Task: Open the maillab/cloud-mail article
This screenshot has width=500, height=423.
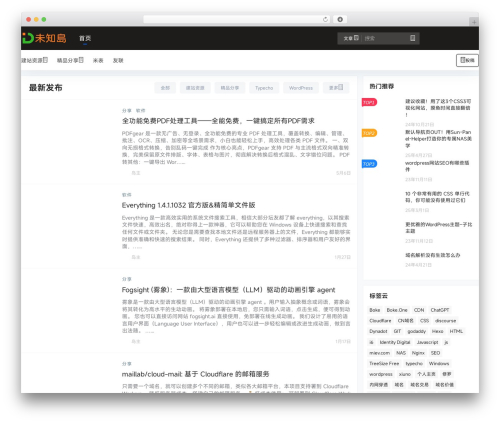Action: click(195, 374)
